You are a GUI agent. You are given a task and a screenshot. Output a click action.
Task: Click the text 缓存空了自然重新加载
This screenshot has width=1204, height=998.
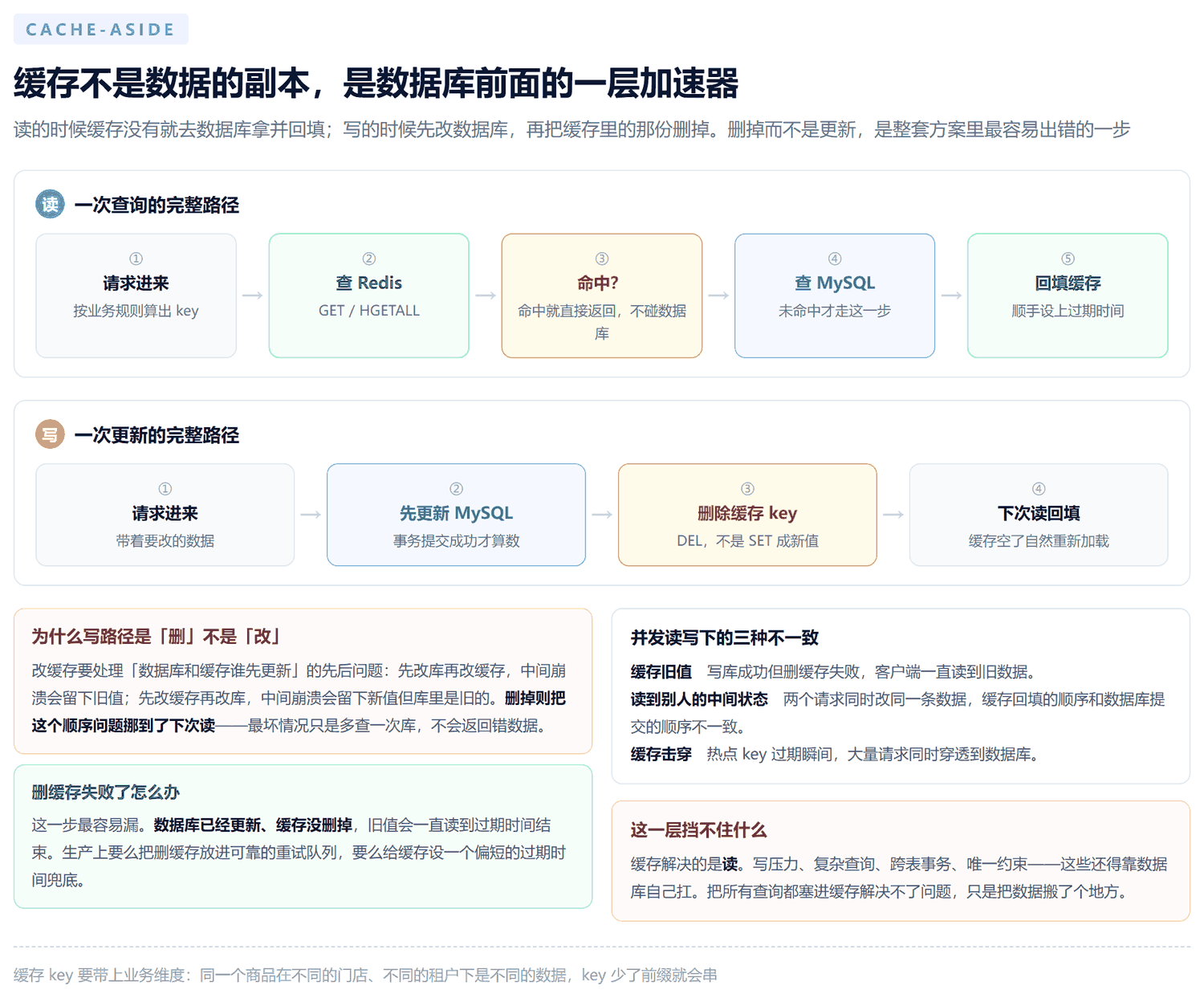tap(1039, 540)
